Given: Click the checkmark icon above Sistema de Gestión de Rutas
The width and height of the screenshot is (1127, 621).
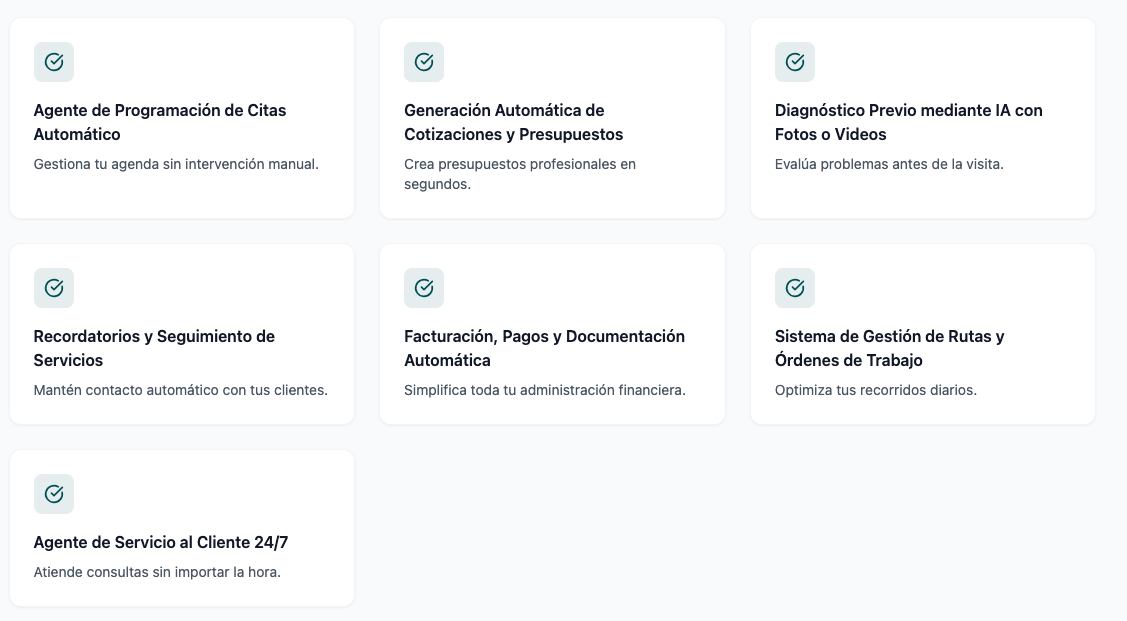Looking at the screenshot, I should 795,288.
